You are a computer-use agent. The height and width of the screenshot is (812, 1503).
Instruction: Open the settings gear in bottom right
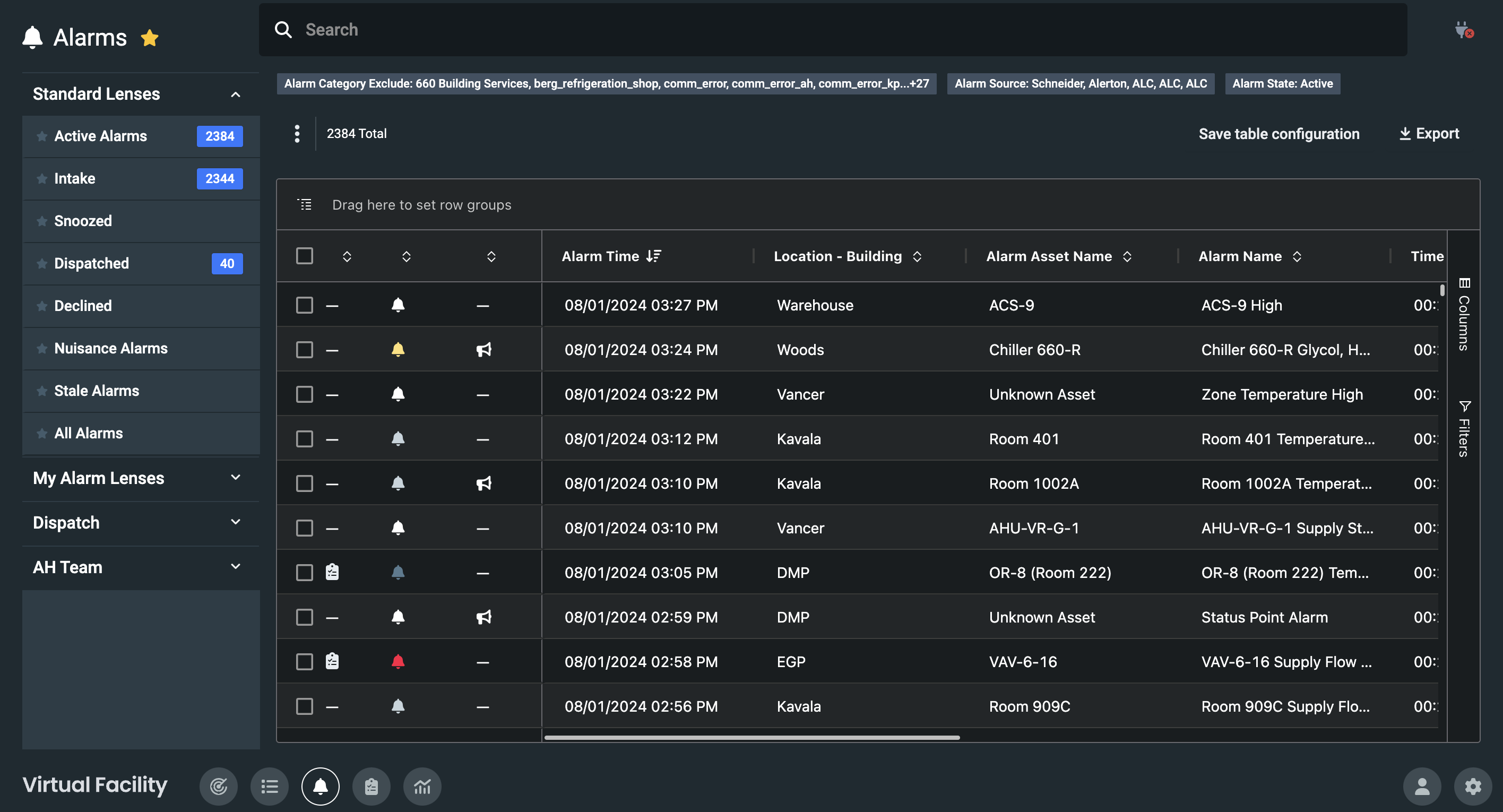click(x=1472, y=787)
